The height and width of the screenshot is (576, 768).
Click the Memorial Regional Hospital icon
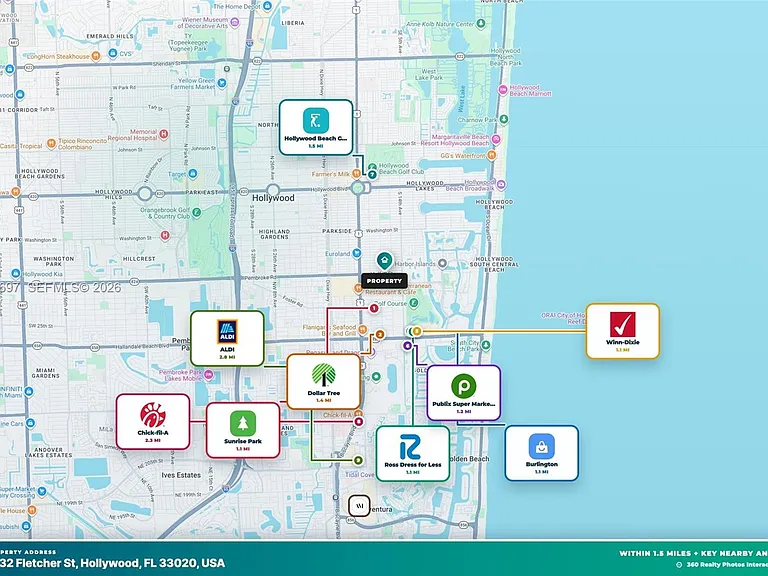pos(164,134)
